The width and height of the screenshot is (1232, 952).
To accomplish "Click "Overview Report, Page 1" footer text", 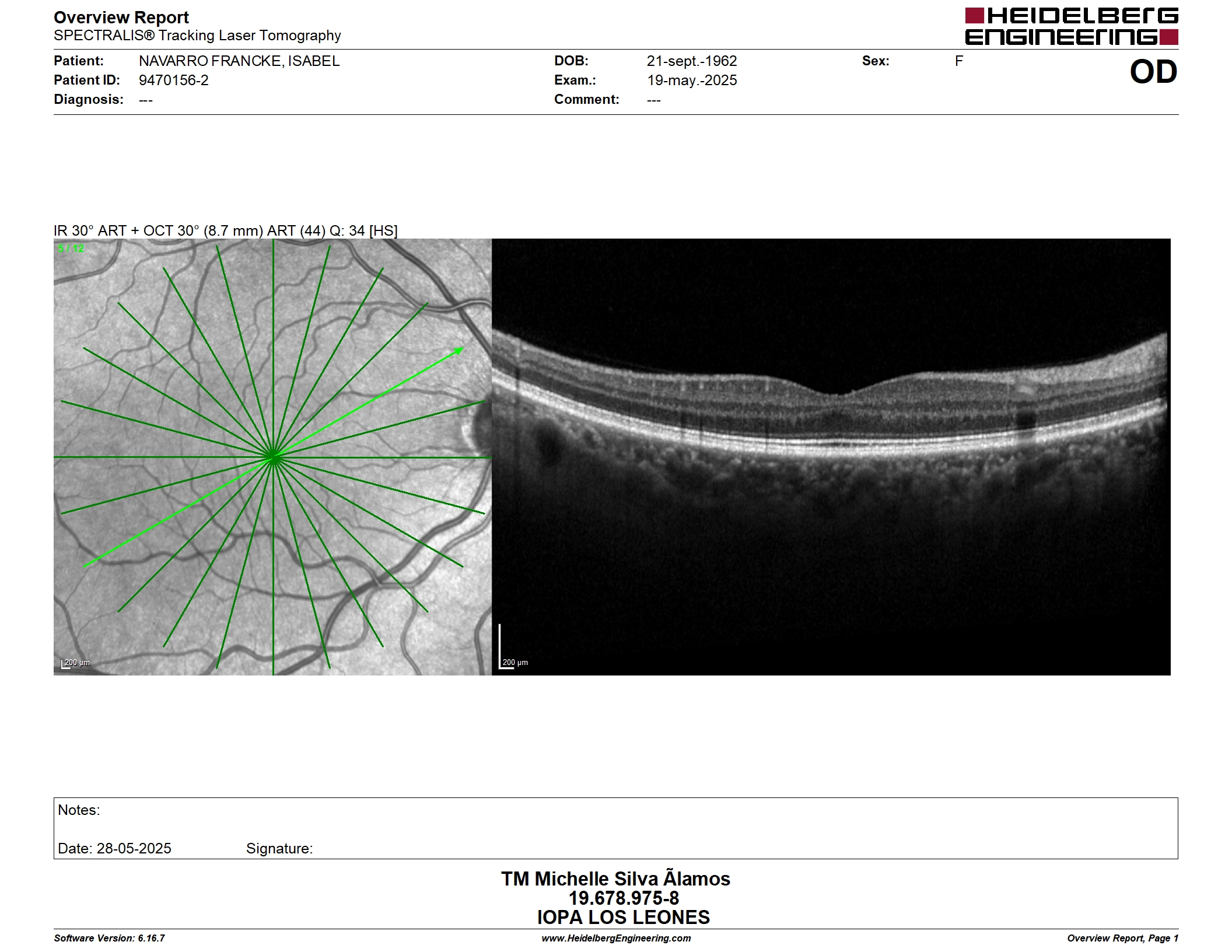I will tap(1123, 938).
